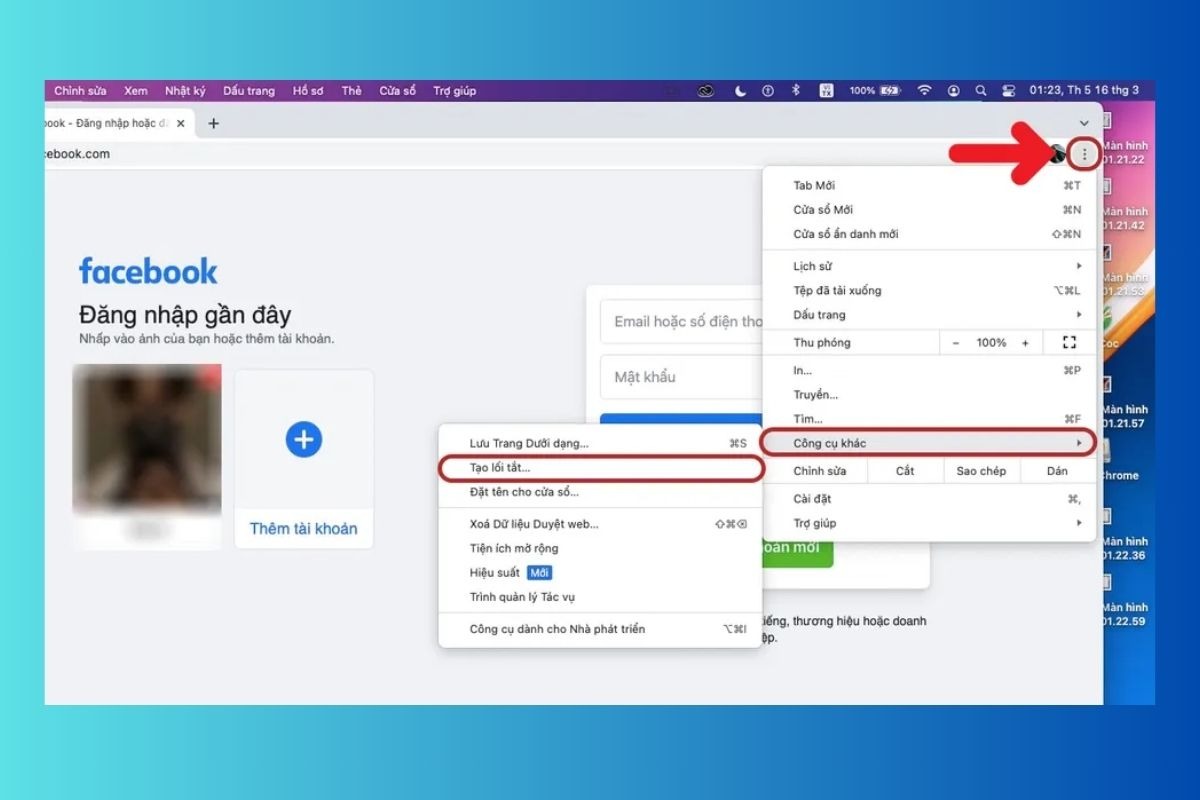Open the Dấu trang menu bar item
The height and width of the screenshot is (800, 1200).
coord(249,90)
